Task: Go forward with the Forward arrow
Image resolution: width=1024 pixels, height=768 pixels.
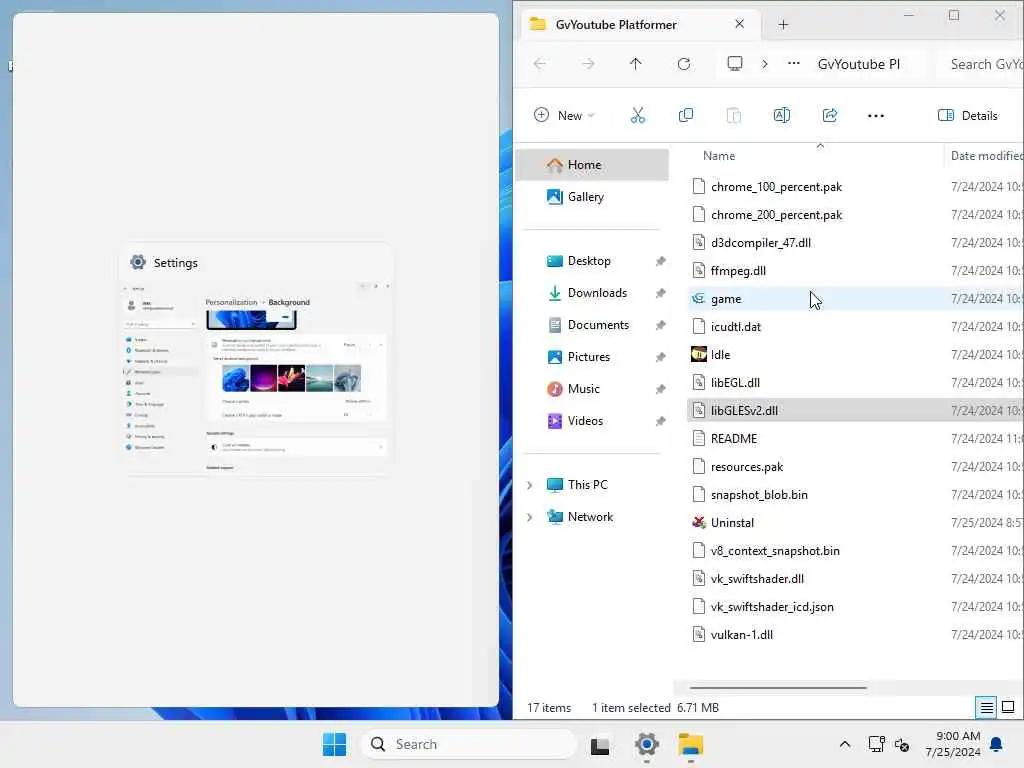Action: pyautogui.click(x=588, y=64)
